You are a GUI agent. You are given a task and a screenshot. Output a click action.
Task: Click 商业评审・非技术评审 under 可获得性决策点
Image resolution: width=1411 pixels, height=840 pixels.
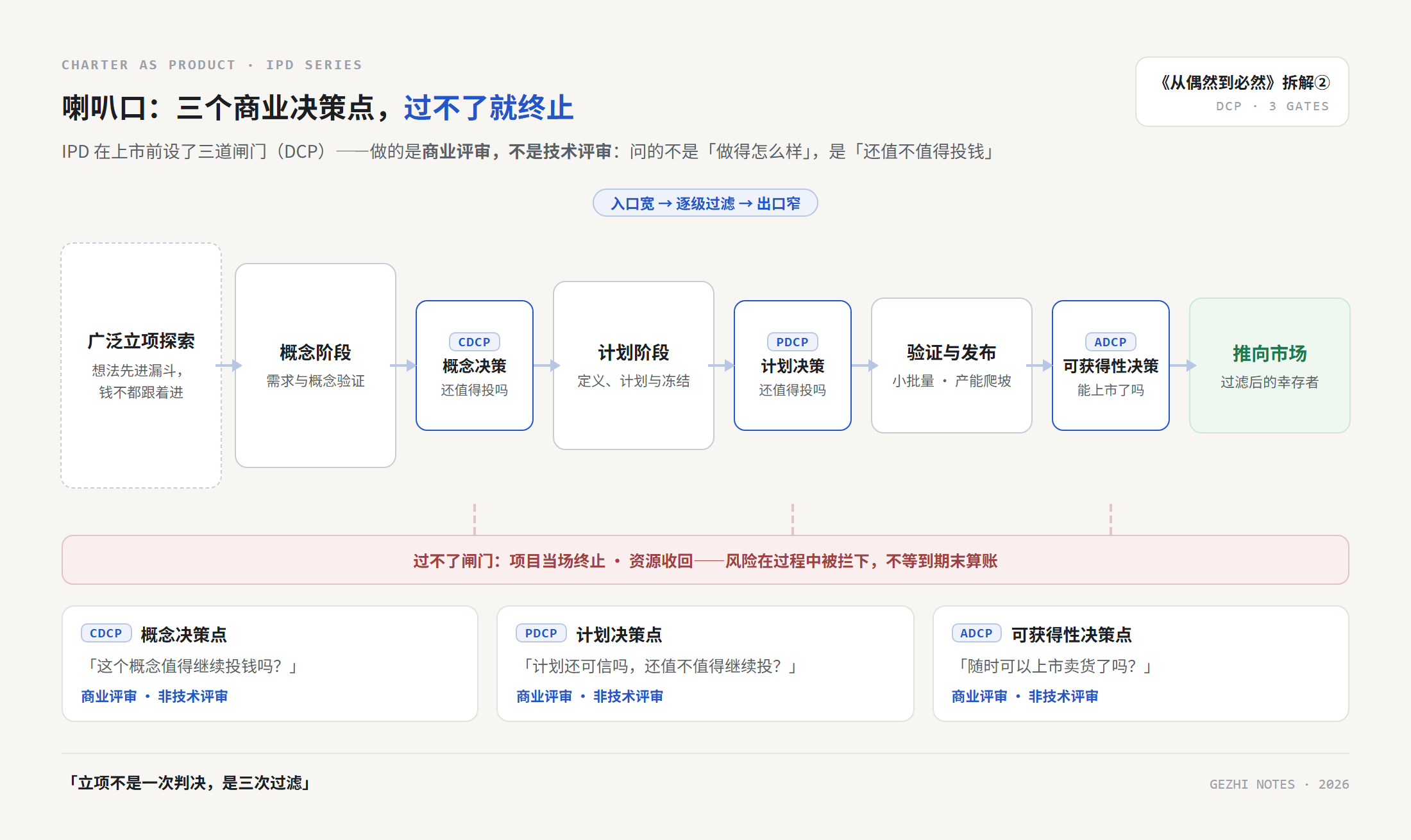tap(1025, 696)
